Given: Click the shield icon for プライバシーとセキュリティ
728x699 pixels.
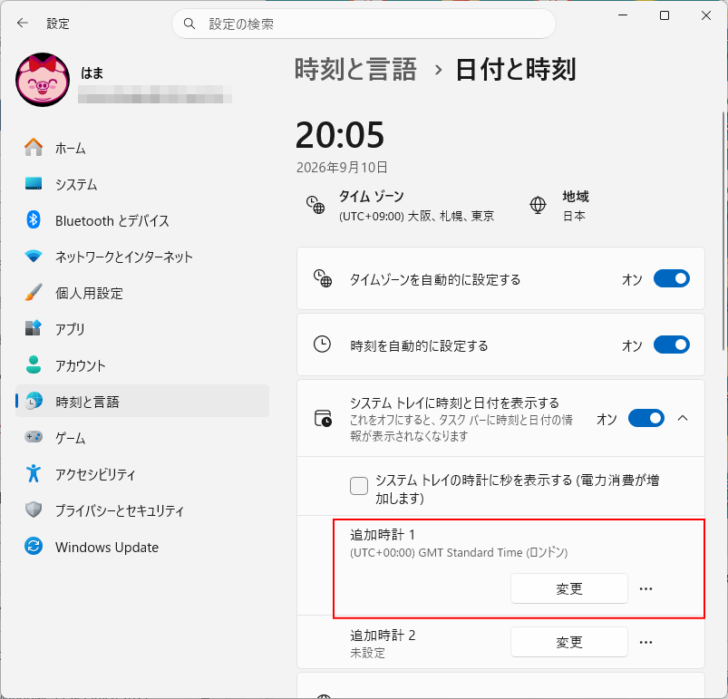Looking at the screenshot, I should click(x=33, y=510).
